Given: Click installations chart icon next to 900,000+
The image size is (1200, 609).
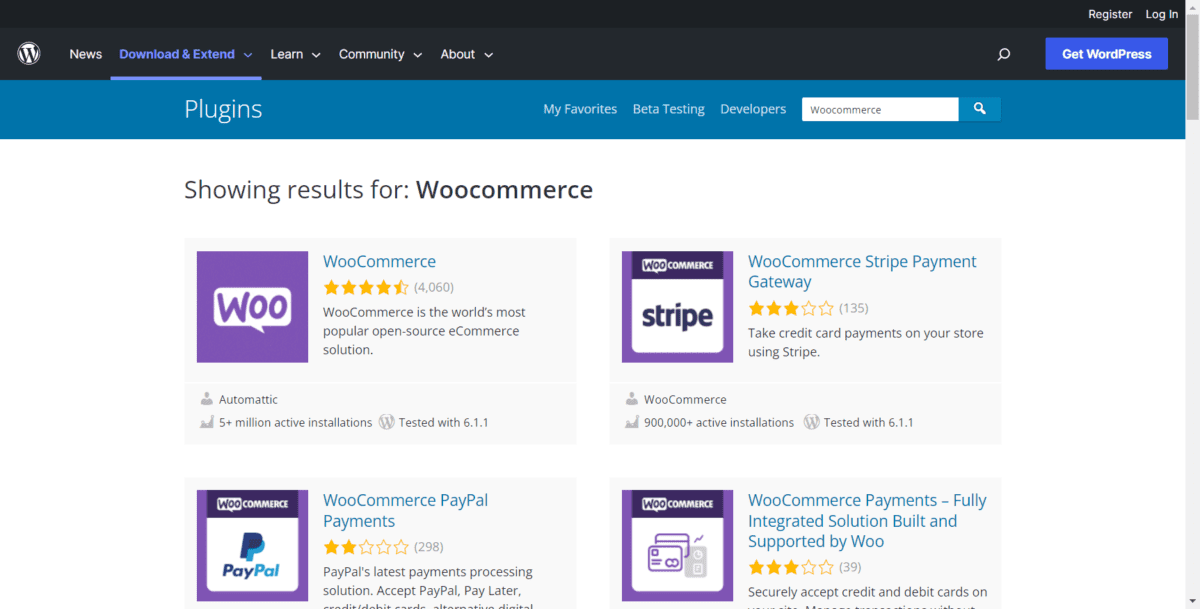Looking at the screenshot, I should [x=632, y=422].
